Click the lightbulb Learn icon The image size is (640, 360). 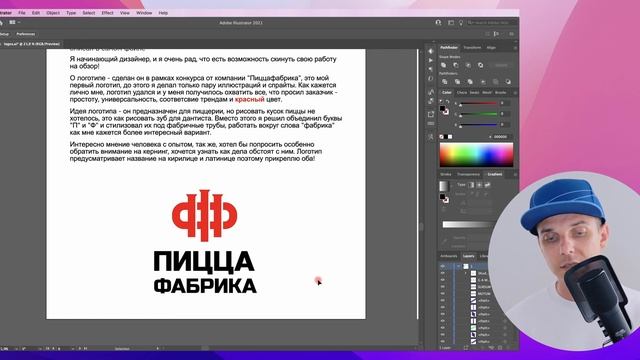point(461,23)
